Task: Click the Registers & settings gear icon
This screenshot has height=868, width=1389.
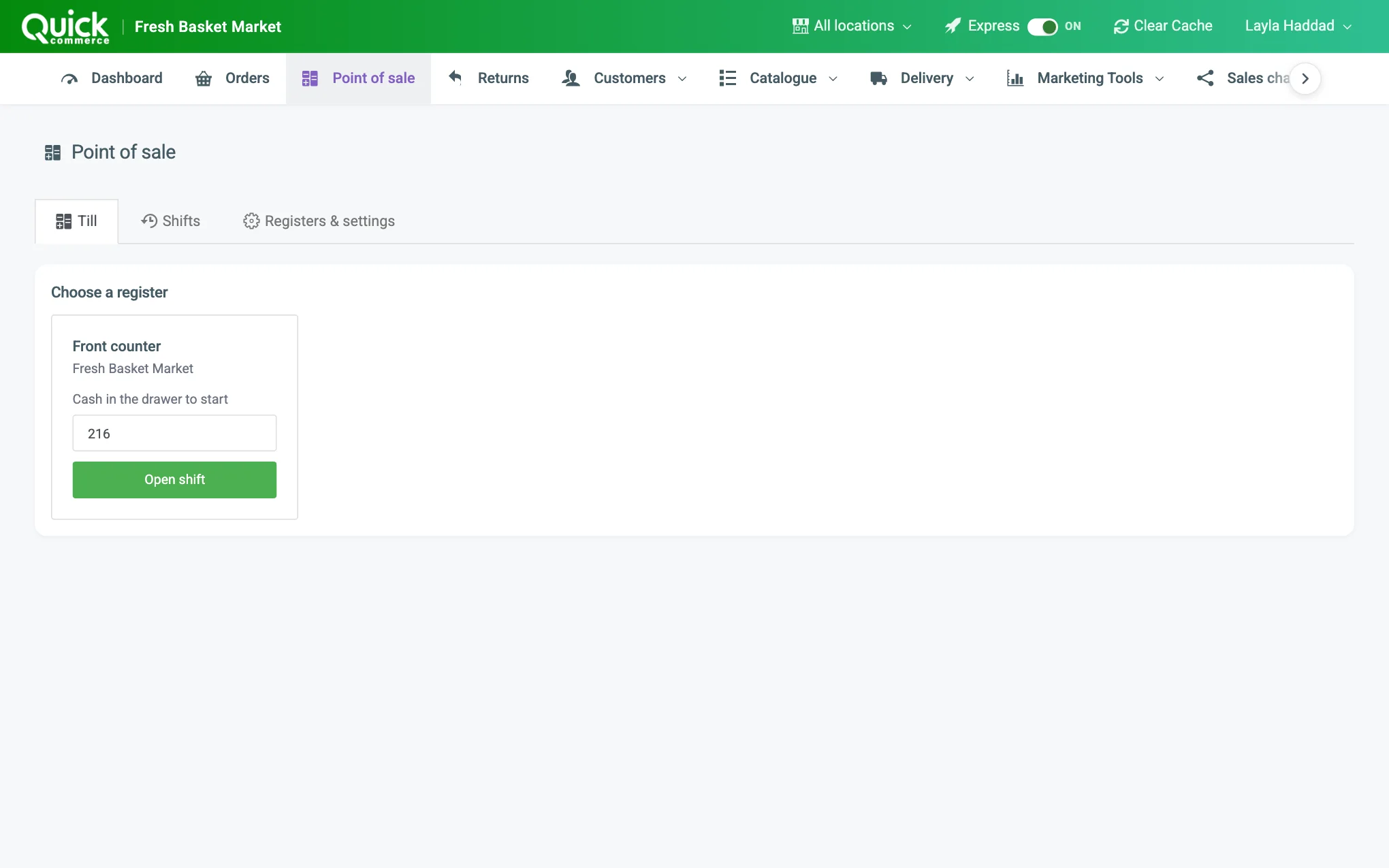Action: [251, 221]
